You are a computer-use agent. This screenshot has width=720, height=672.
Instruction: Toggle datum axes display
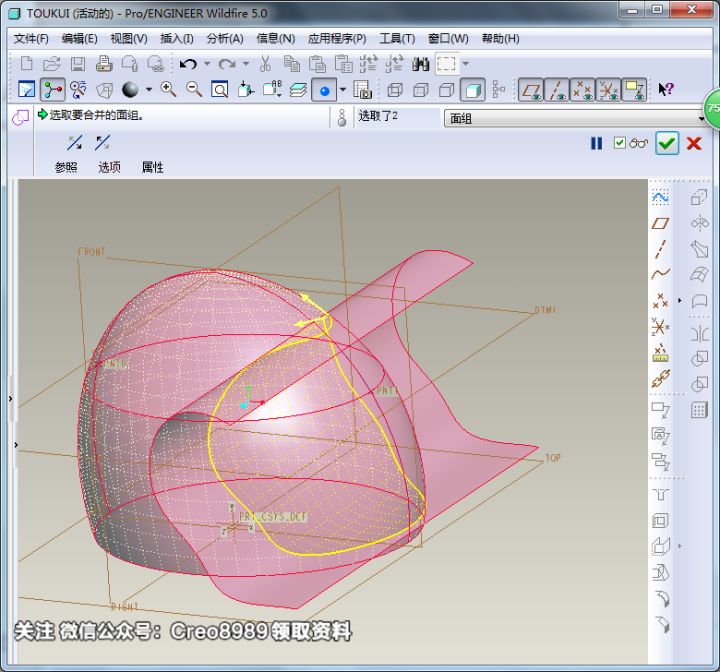click(x=557, y=90)
